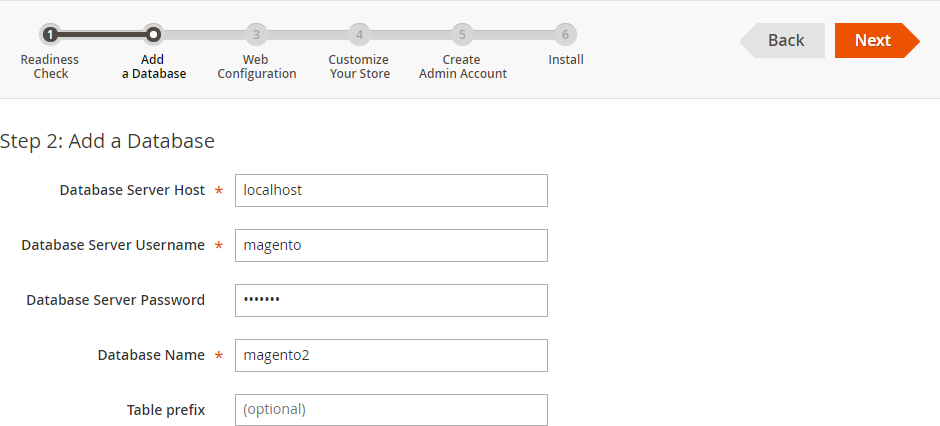
Task: Click the step 1 Readiness Check circle
Action: (x=50, y=35)
